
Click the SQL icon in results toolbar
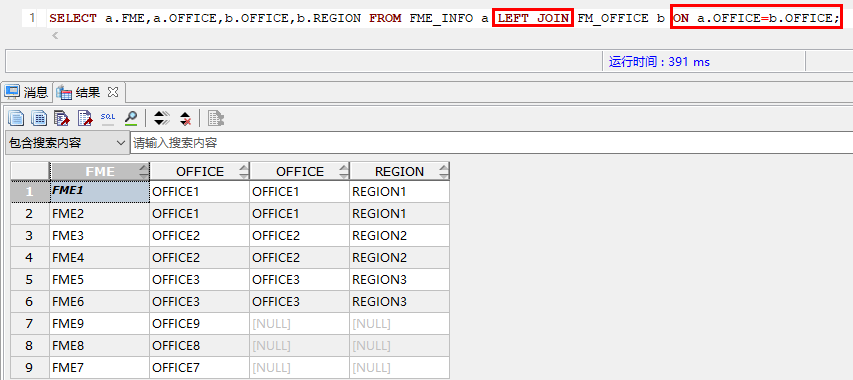click(x=108, y=118)
